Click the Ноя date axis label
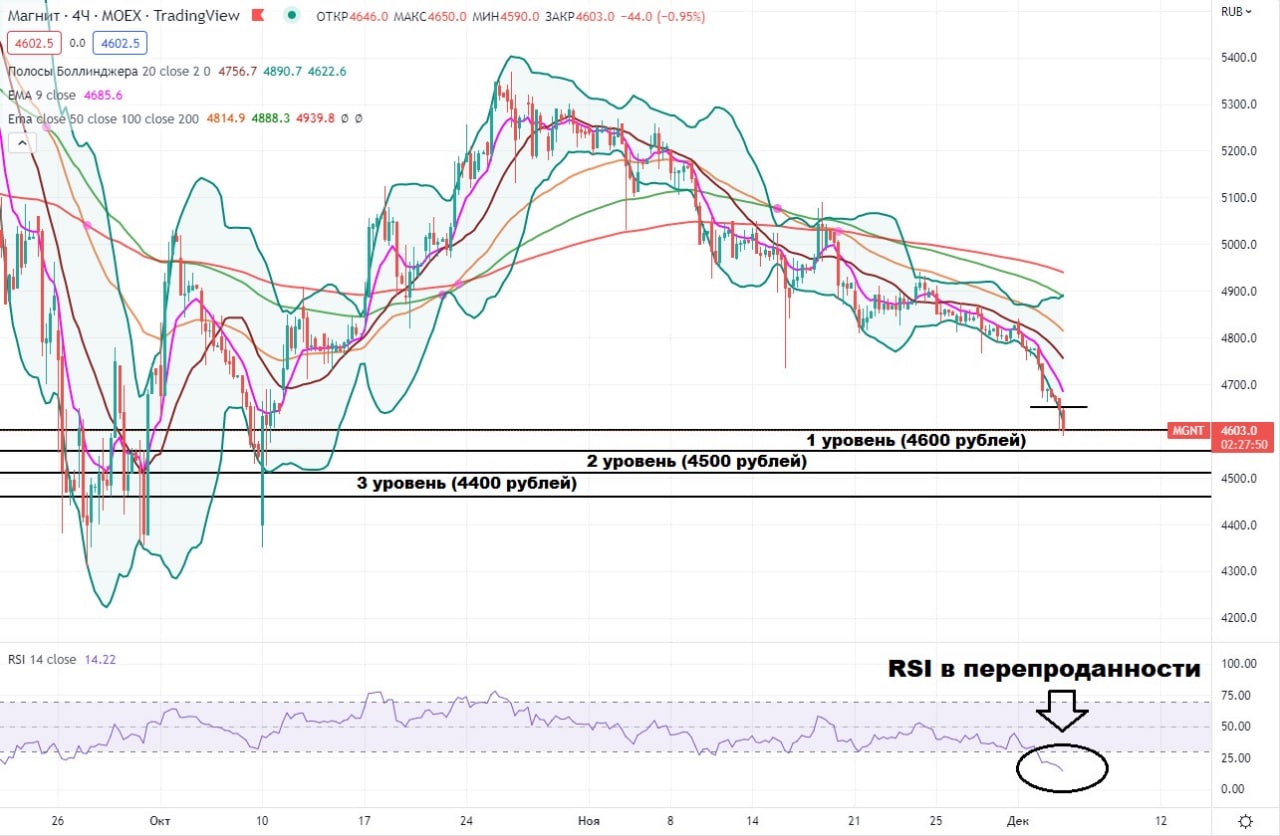 point(589,820)
